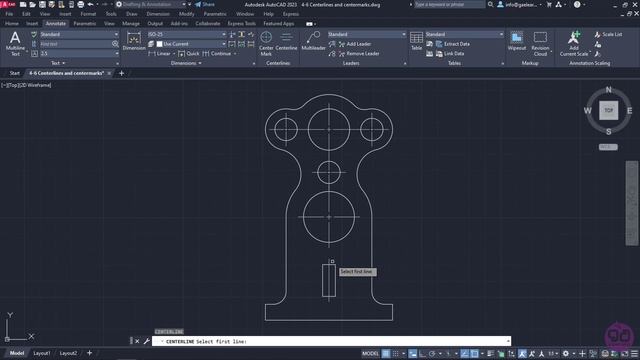Click the Plot (print) icon
This screenshot has height=360, width=640.
(x=80, y=4)
